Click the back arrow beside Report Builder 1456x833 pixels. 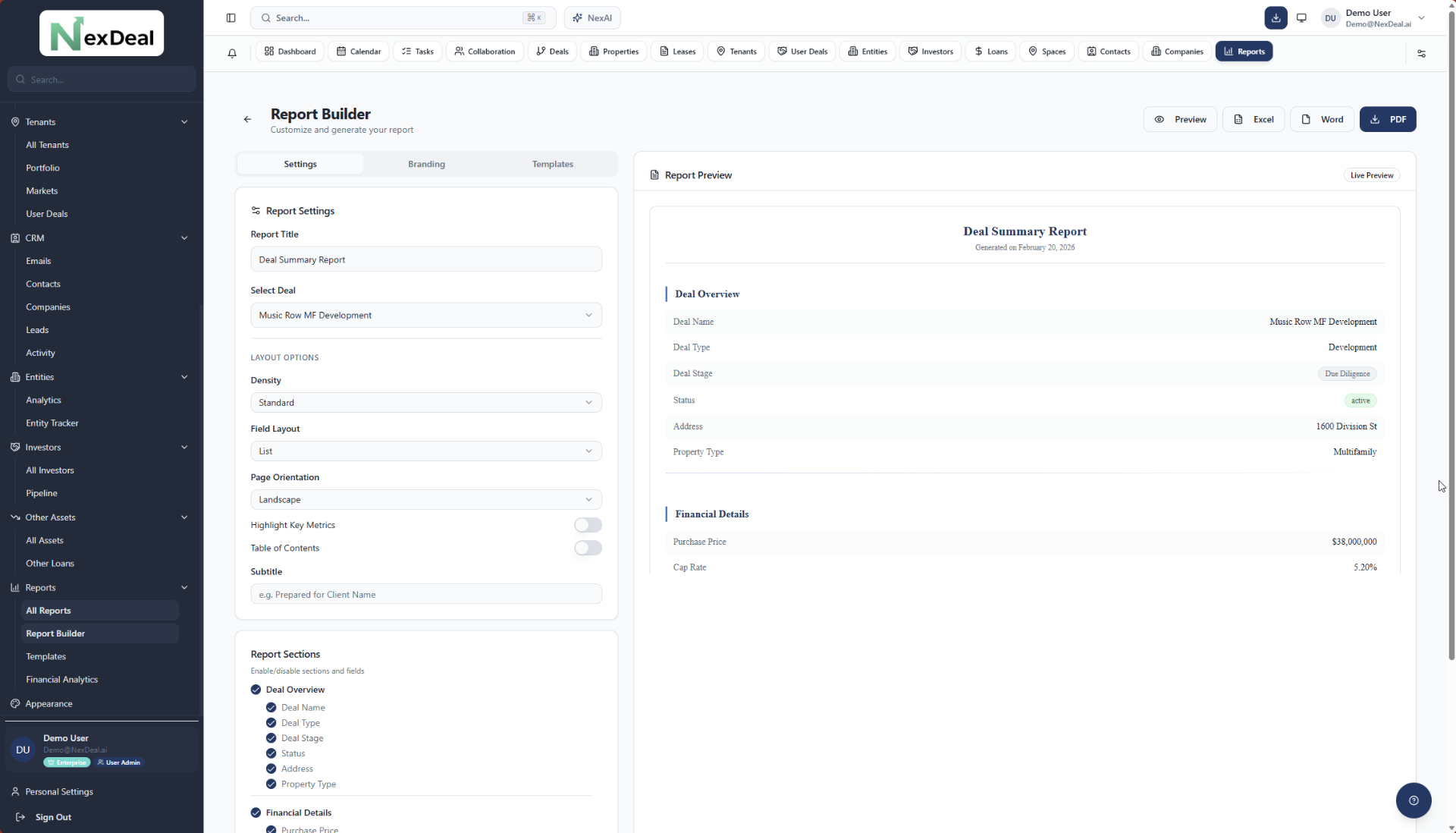pyautogui.click(x=247, y=119)
